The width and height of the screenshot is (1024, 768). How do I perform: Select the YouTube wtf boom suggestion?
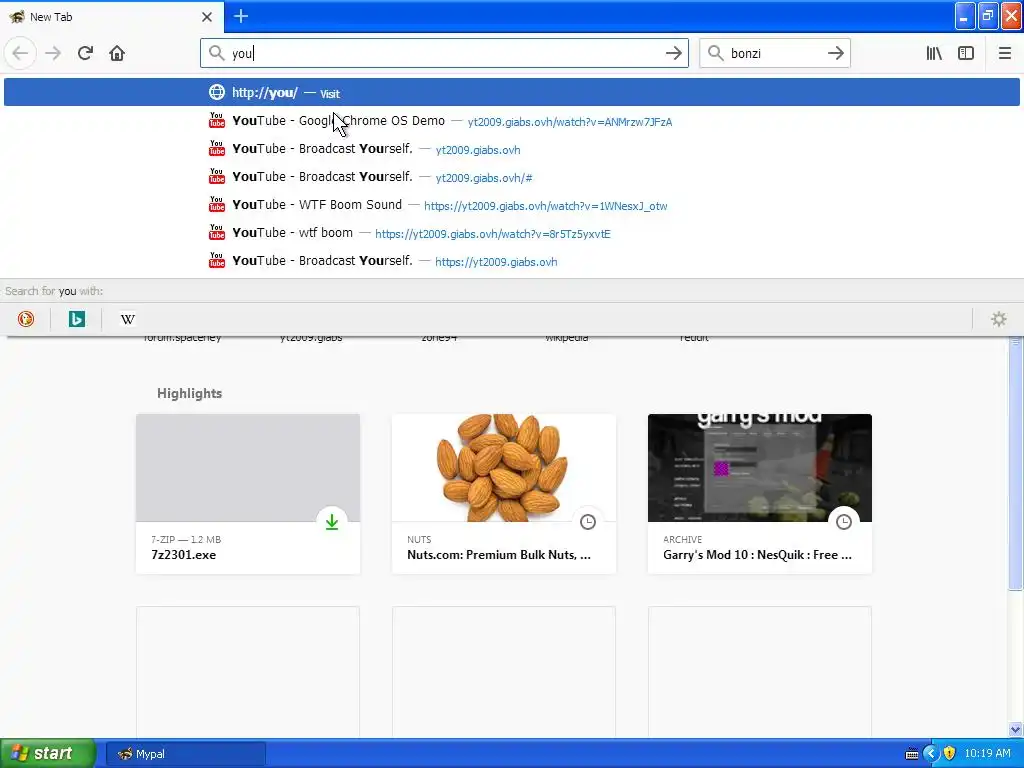click(x=511, y=233)
